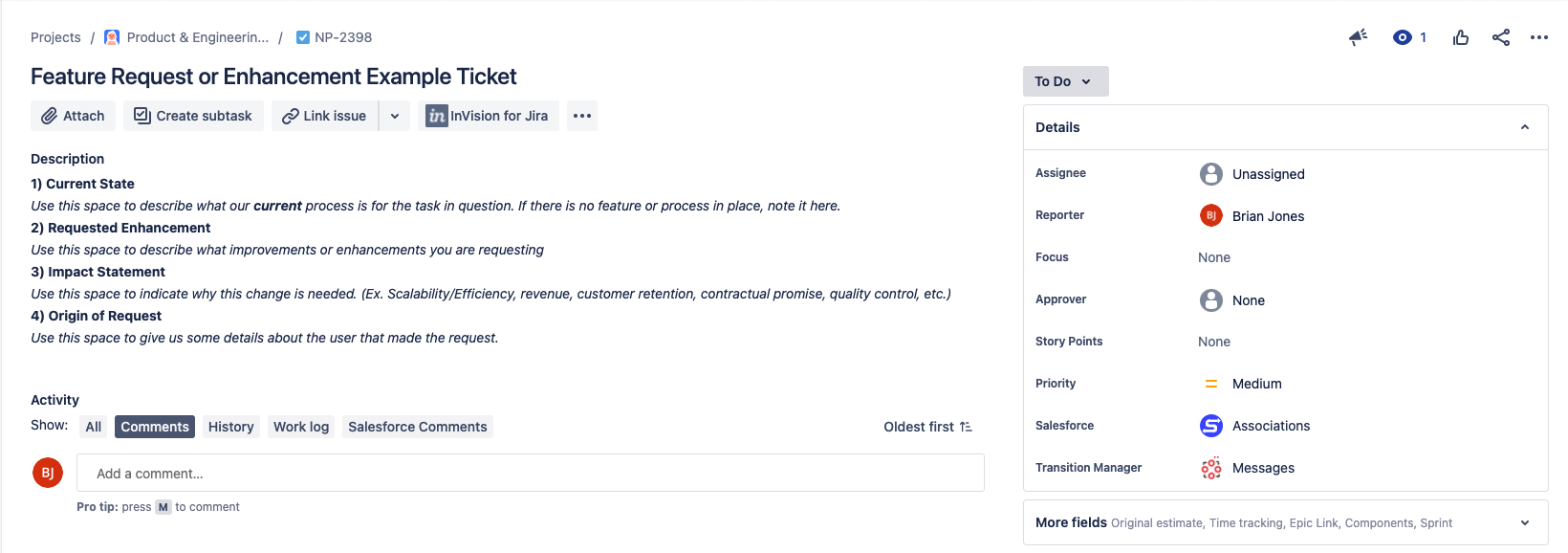1568x553 pixels.
Task: Click the Create subtask button
Action: tap(193, 116)
